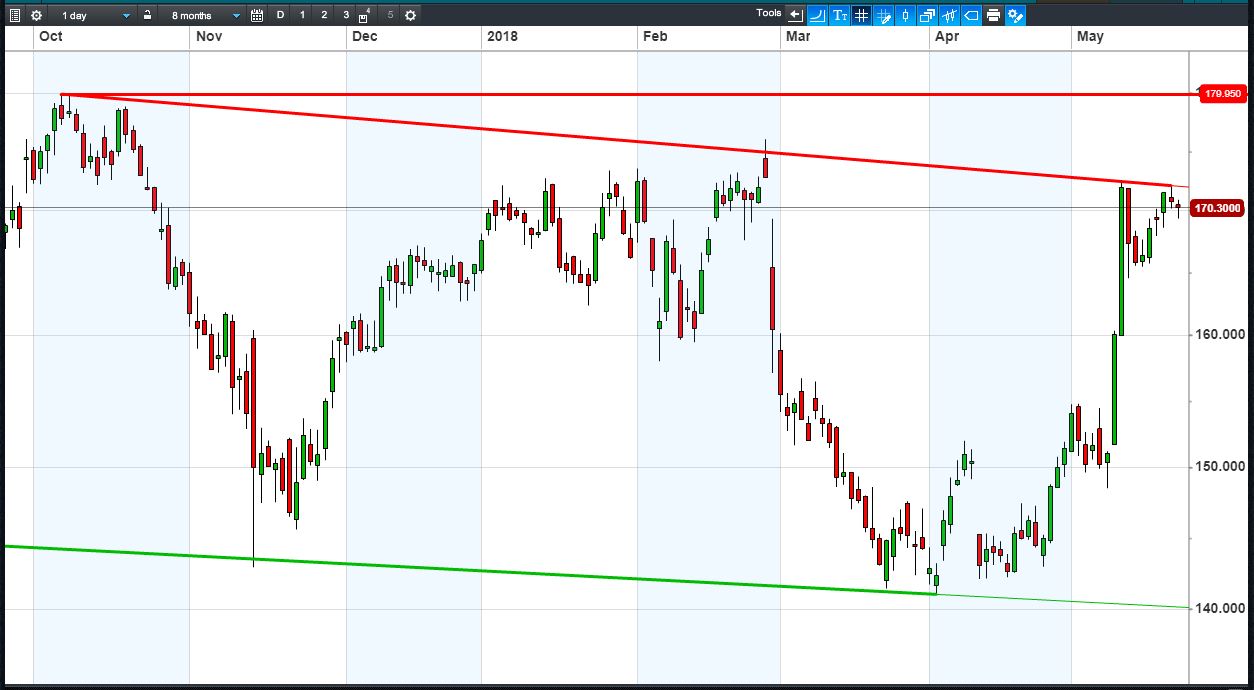
Task: Click the Feb date axis label
Action: point(655,37)
